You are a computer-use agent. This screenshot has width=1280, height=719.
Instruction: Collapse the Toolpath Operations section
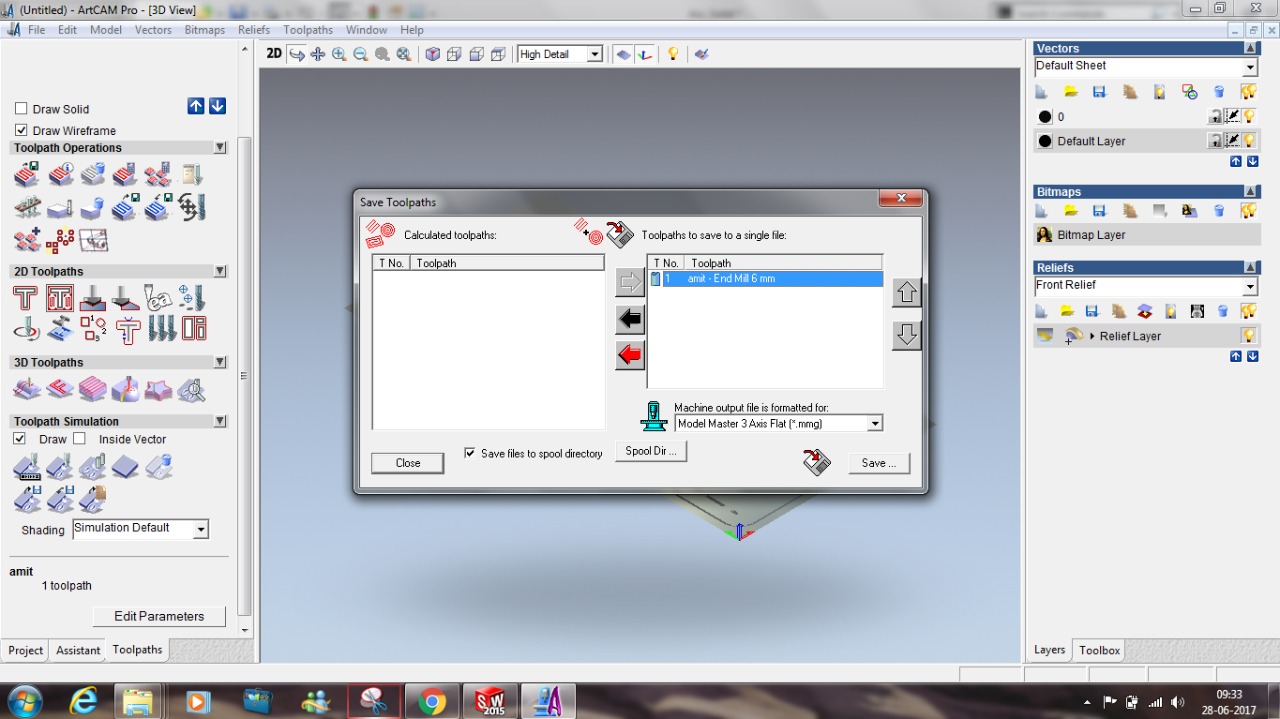(220, 148)
